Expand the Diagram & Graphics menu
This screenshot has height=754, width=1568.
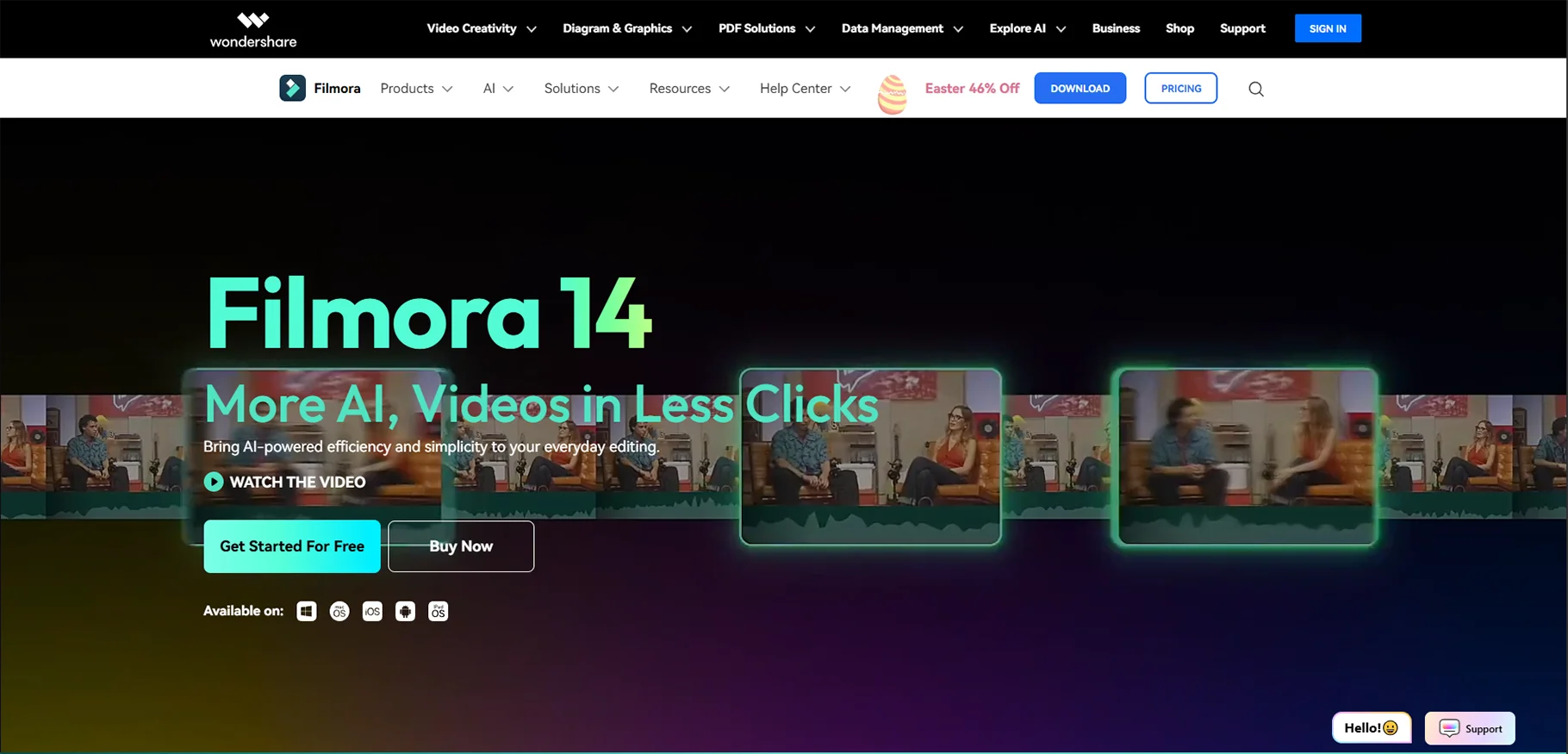627,28
